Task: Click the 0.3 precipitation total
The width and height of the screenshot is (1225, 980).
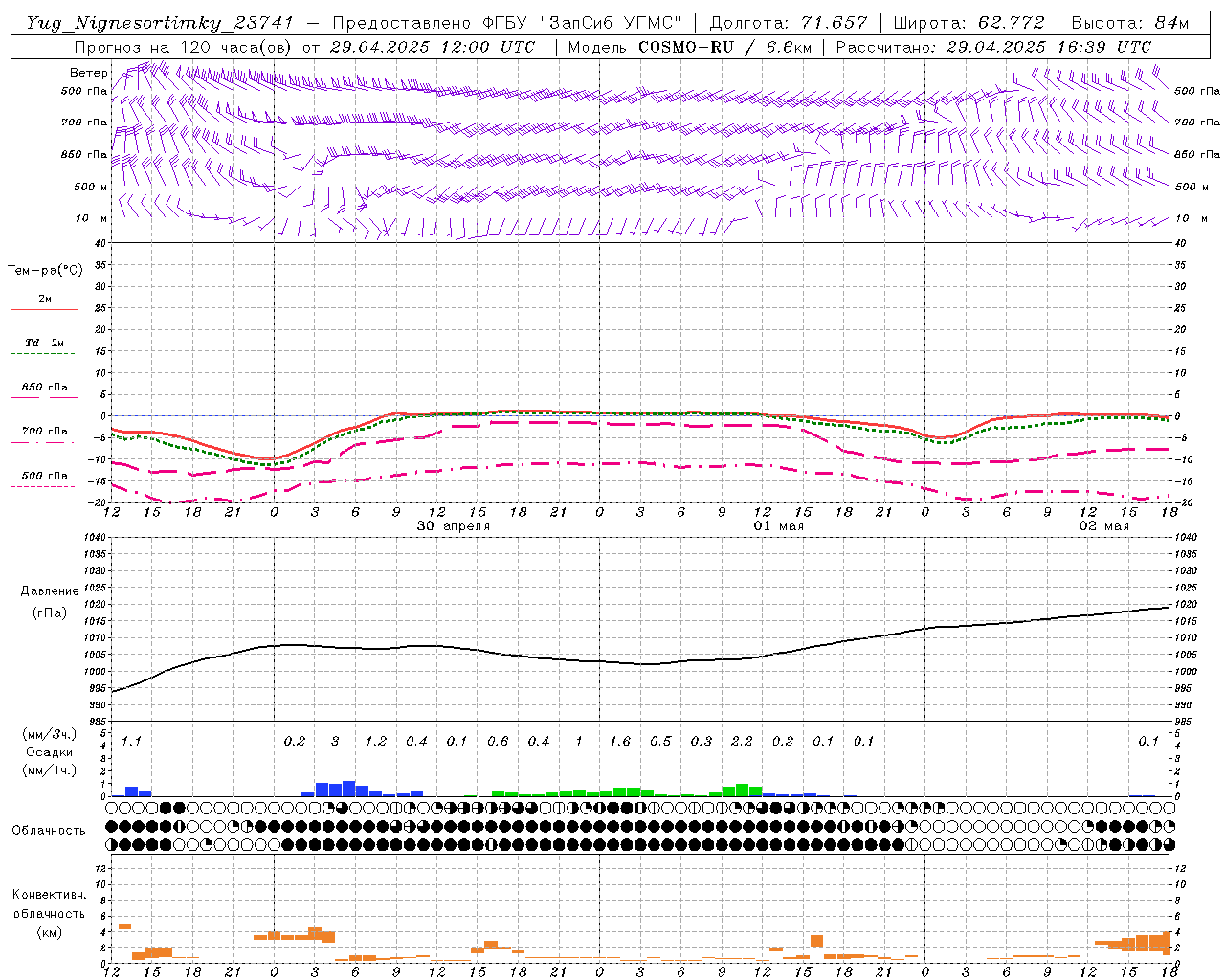Action: point(702,741)
